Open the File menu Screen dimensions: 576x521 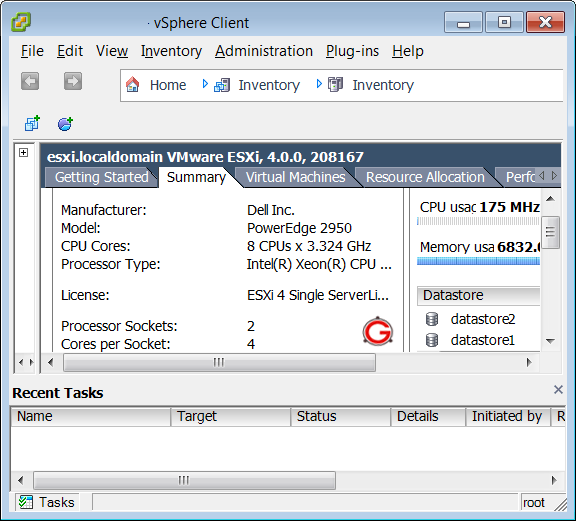tap(32, 51)
